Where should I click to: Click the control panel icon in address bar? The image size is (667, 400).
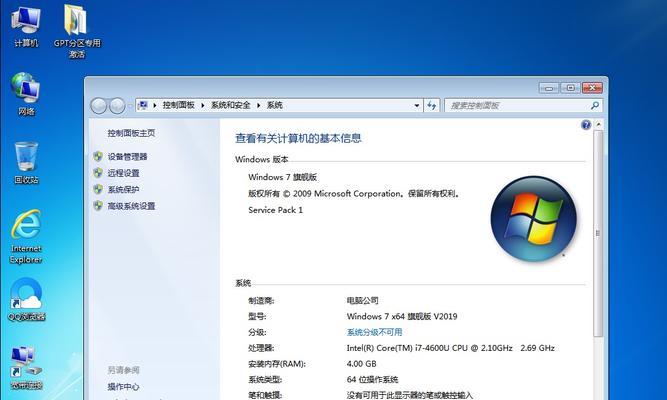pyautogui.click(x=143, y=105)
